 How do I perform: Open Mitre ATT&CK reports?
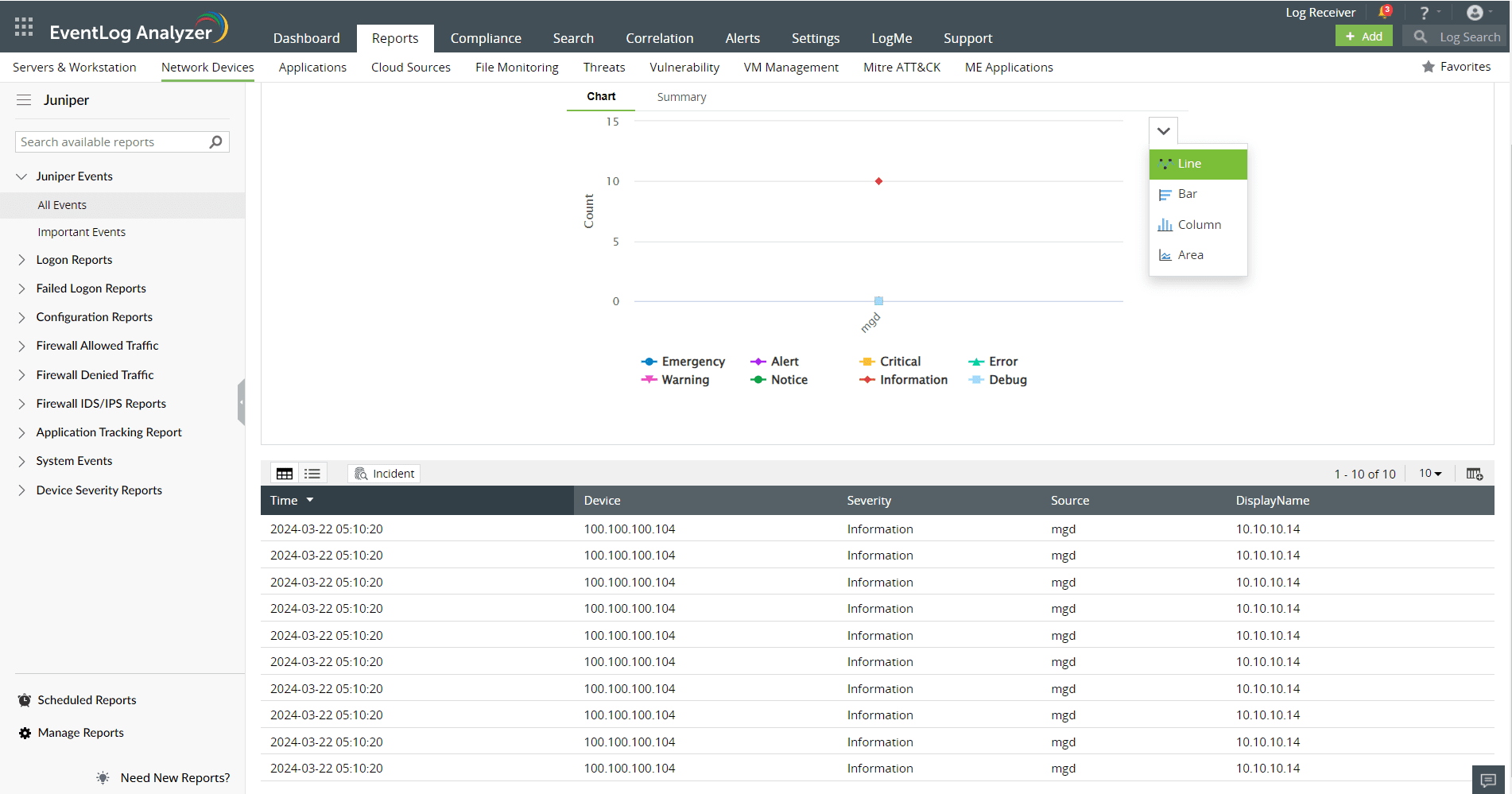pyautogui.click(x=901, y=68)
